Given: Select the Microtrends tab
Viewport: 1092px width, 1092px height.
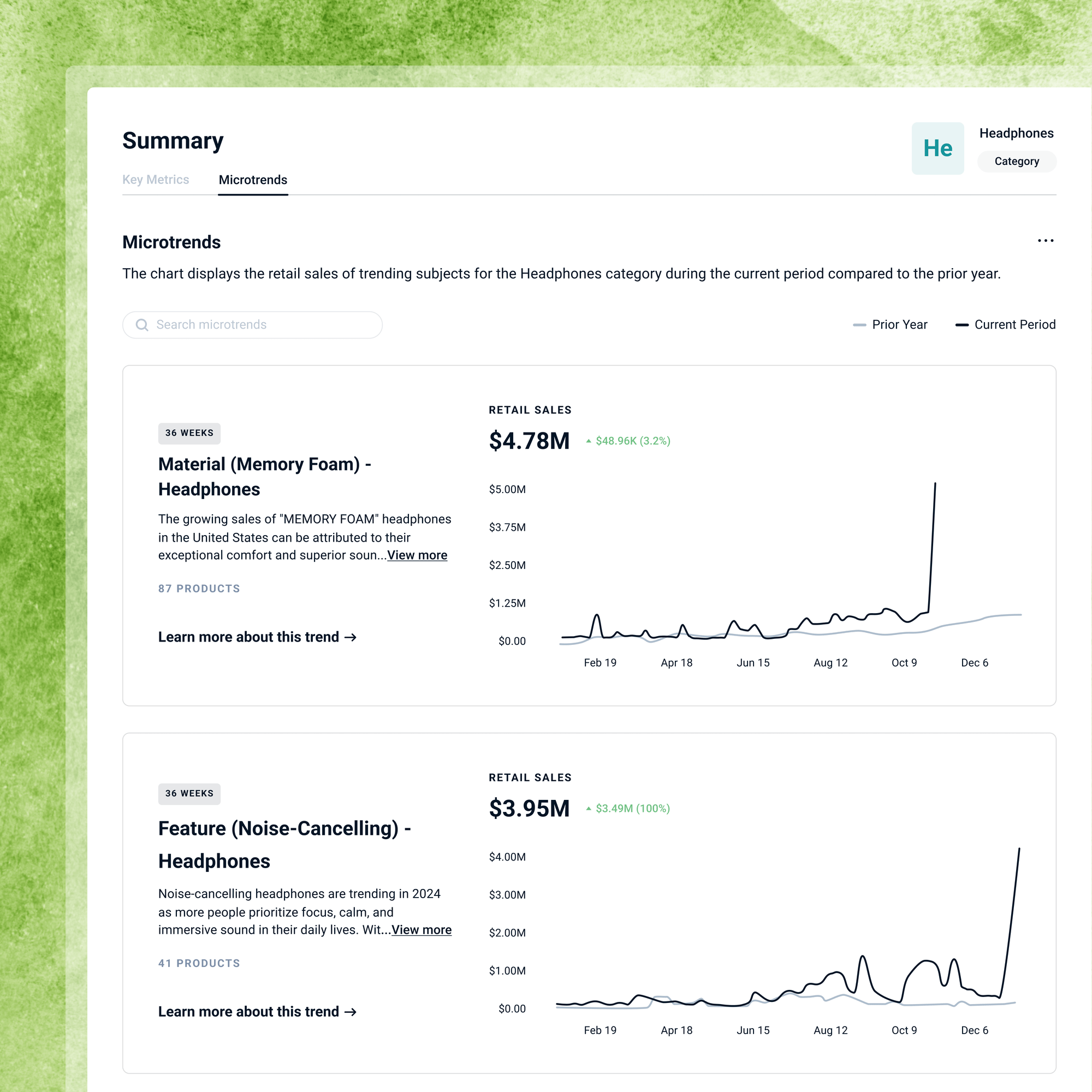Looking at the screenshot, I should [253, 180].
